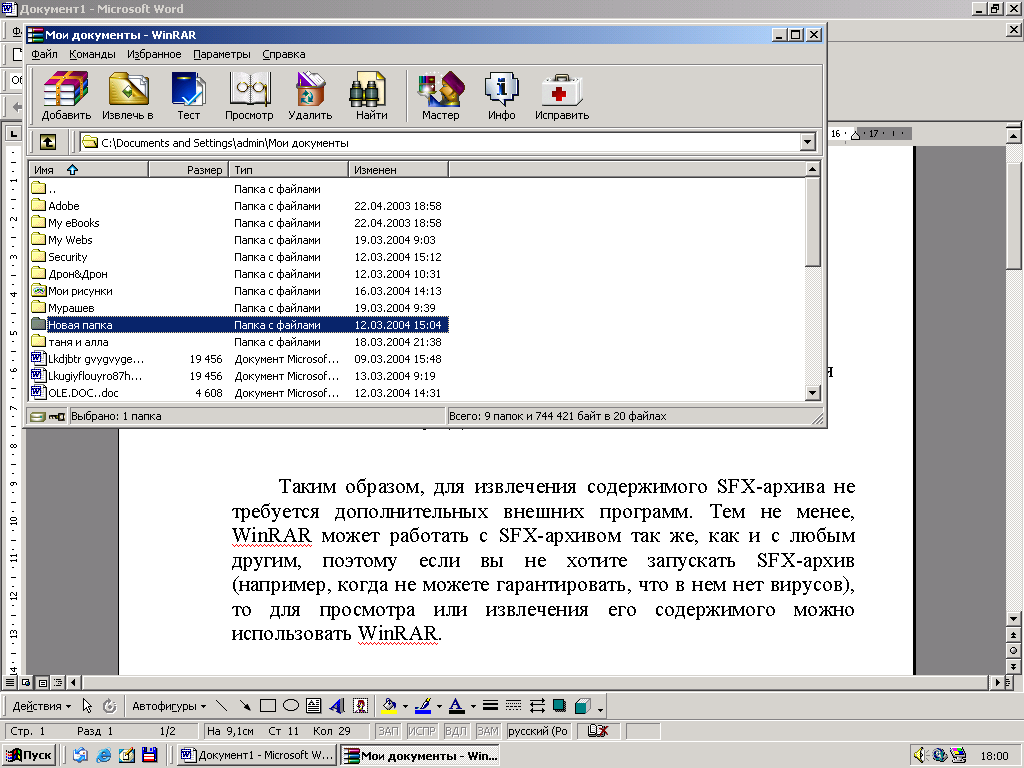
Task: Select the My eBooks folder
Action: 239,223
